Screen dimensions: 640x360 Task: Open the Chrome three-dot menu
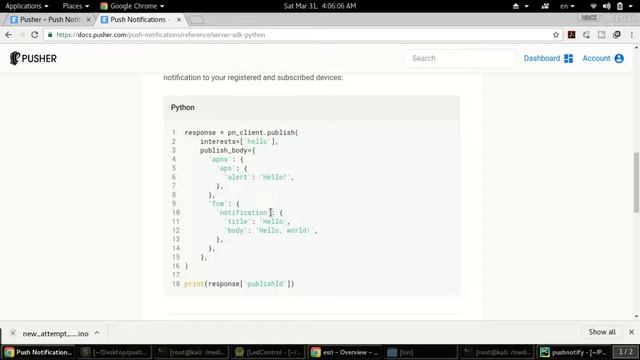click(631, 35)
